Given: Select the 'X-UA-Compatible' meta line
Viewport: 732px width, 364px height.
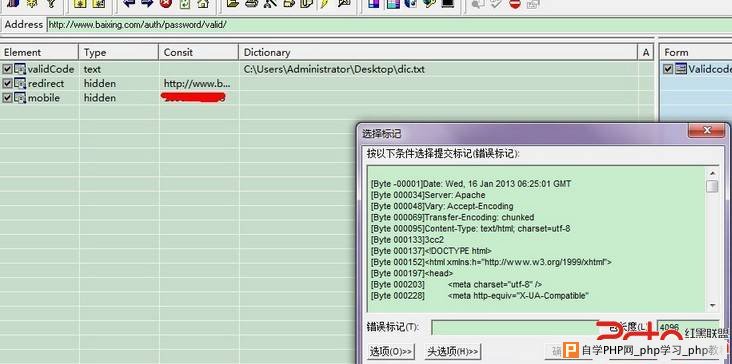Looking at the screenshot, I should click(x=479, y=296).
